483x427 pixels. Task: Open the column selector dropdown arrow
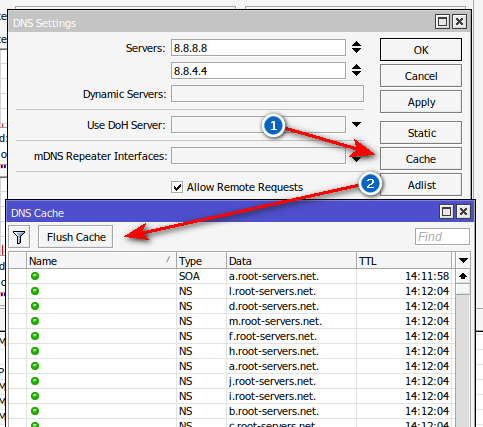point(463,260)
